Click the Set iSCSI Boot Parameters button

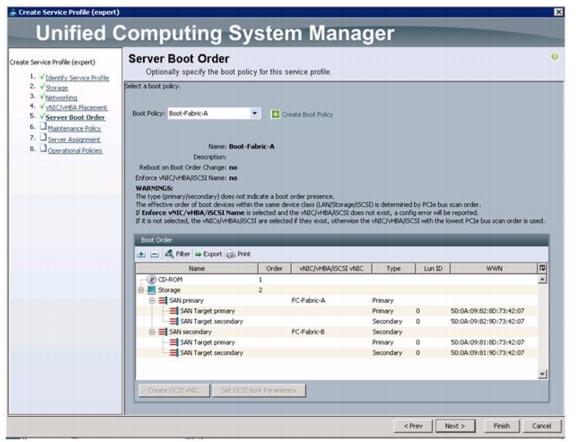click(x=259, y=390)
